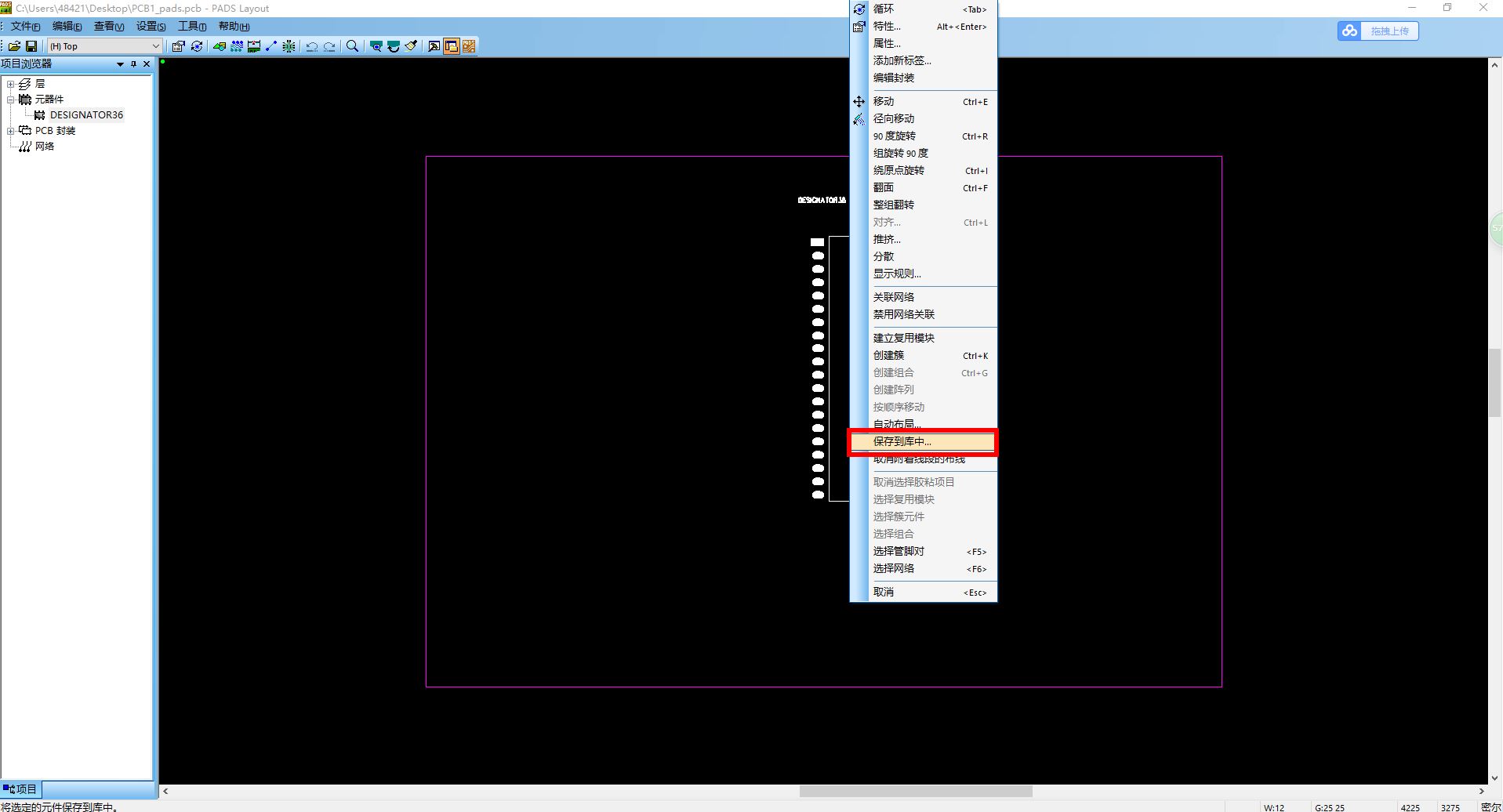Choose 建立复用模块 from context menu

pyautogui.click(x=923, y=339)
